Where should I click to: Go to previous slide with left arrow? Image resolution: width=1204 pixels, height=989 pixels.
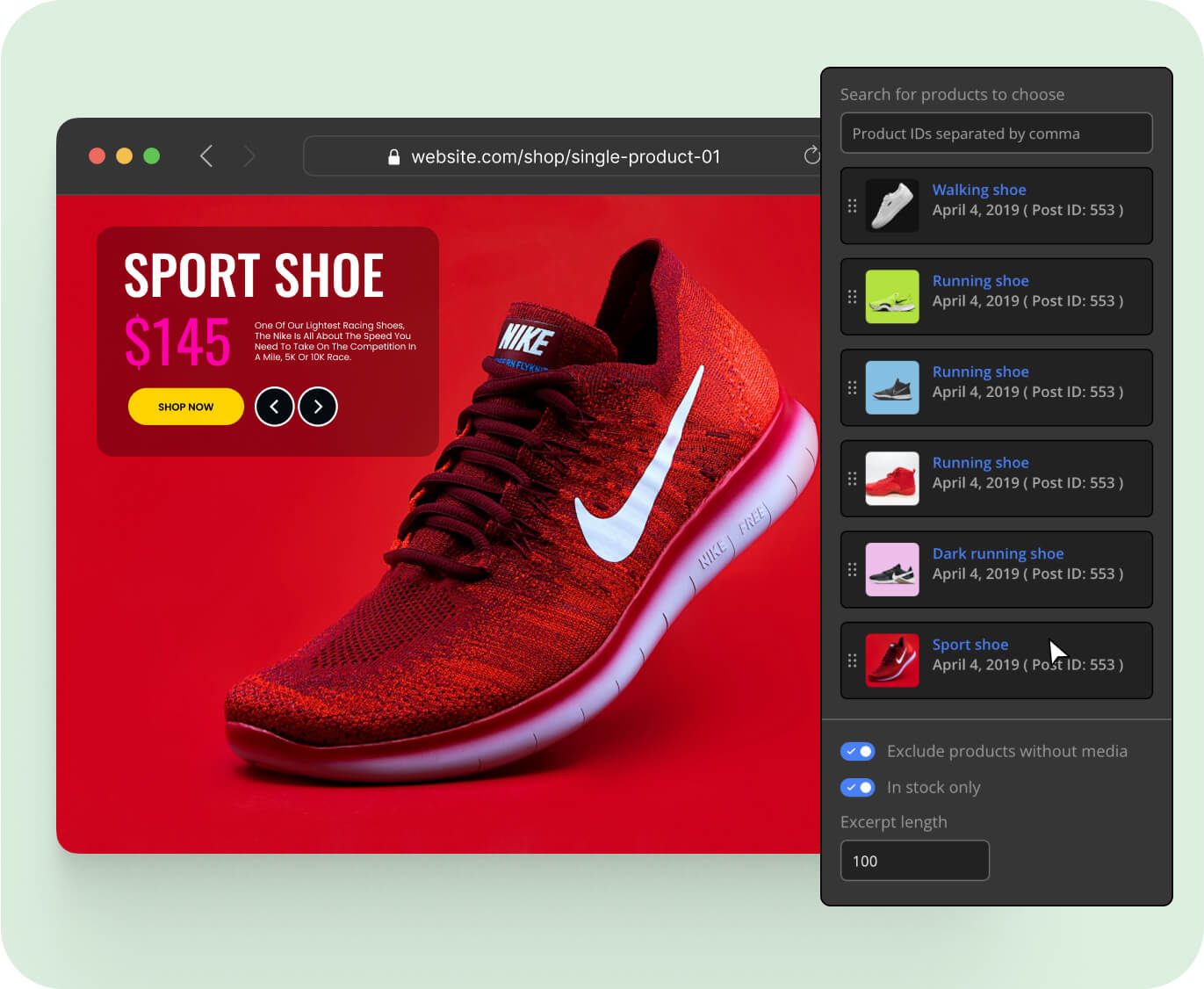point(275,407)
